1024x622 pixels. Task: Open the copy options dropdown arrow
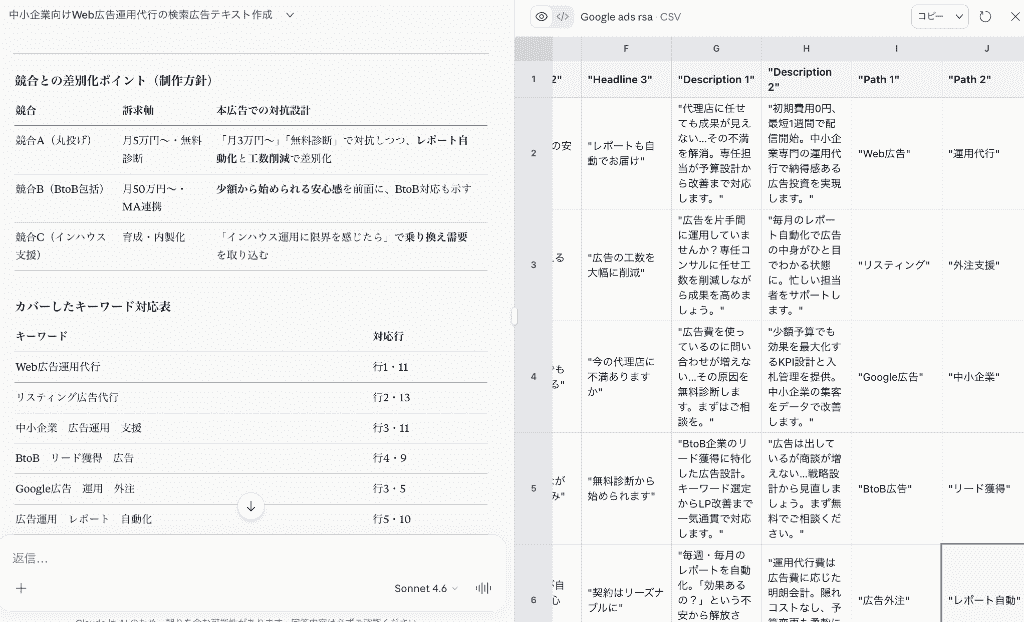tap(960, 16)
